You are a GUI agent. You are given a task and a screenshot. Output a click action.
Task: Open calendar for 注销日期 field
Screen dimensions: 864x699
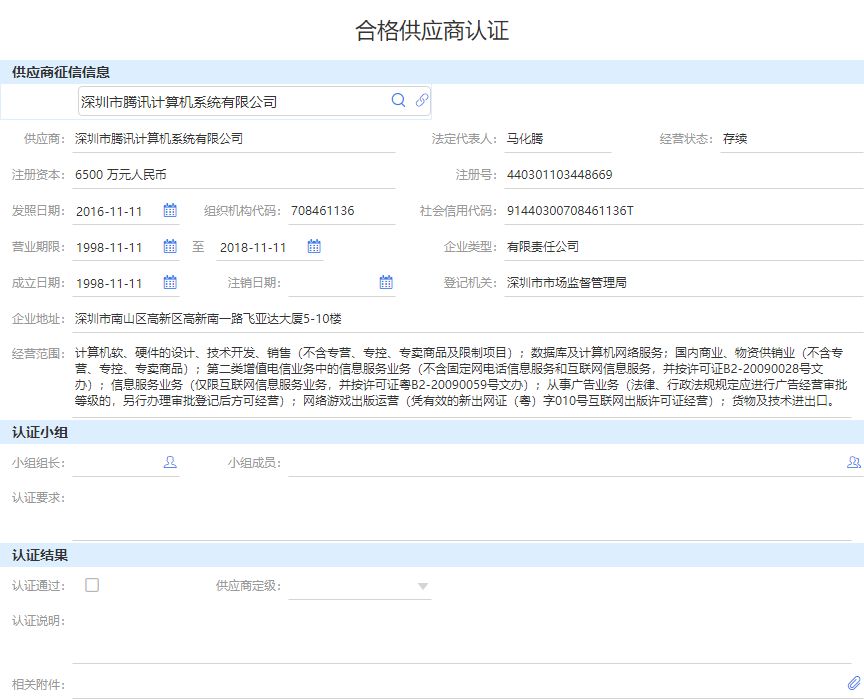click(x=386, y=283)
